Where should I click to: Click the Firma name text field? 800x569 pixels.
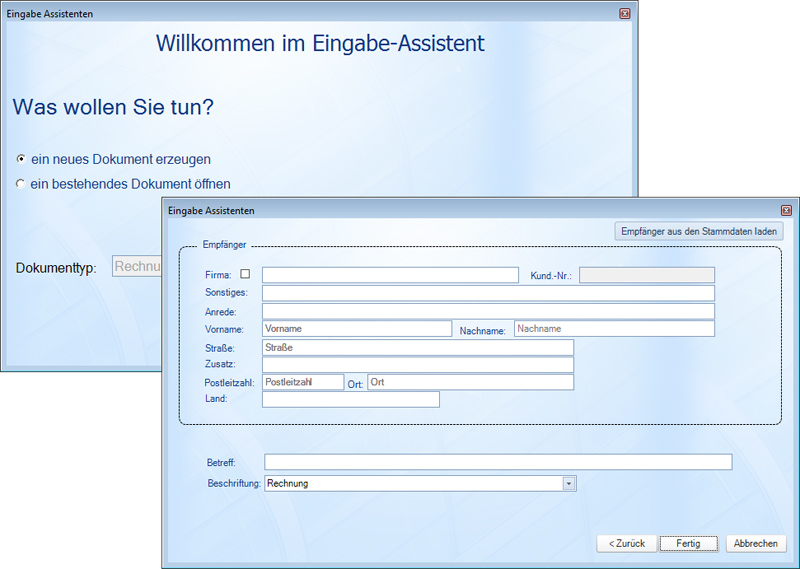(390, 275)
